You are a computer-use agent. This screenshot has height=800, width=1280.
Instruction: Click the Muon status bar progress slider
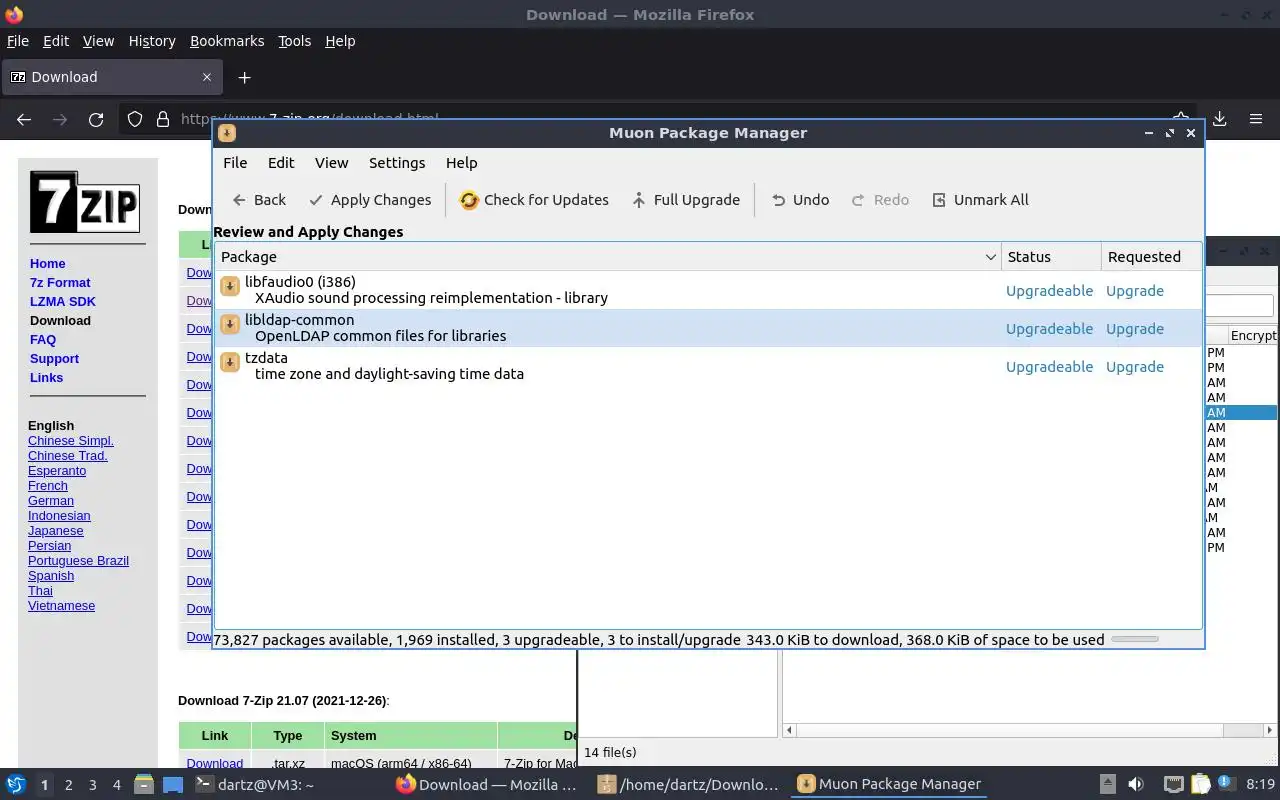click(x=1135, y=639)
